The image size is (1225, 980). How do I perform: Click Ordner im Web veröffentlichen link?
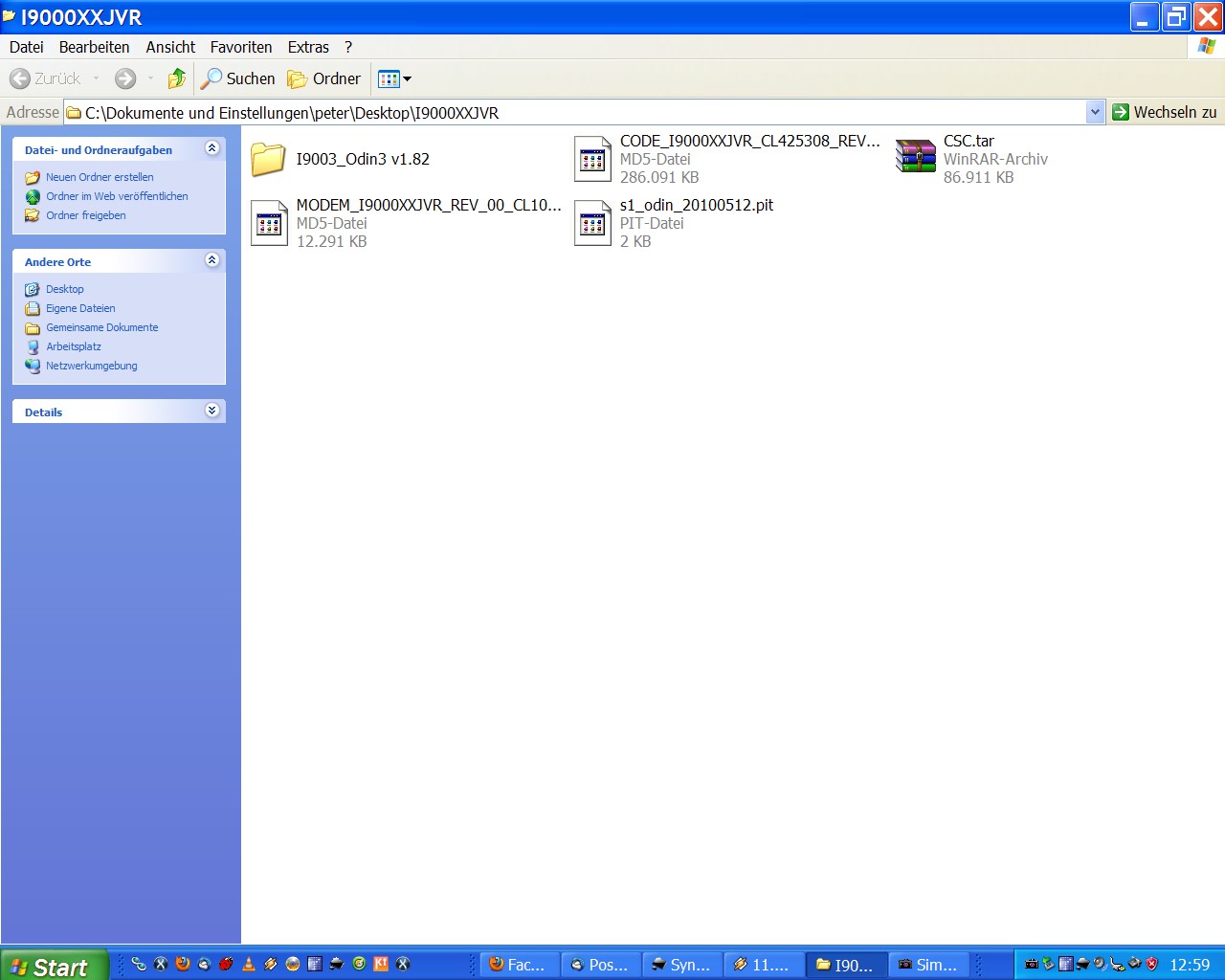point(117,196)
